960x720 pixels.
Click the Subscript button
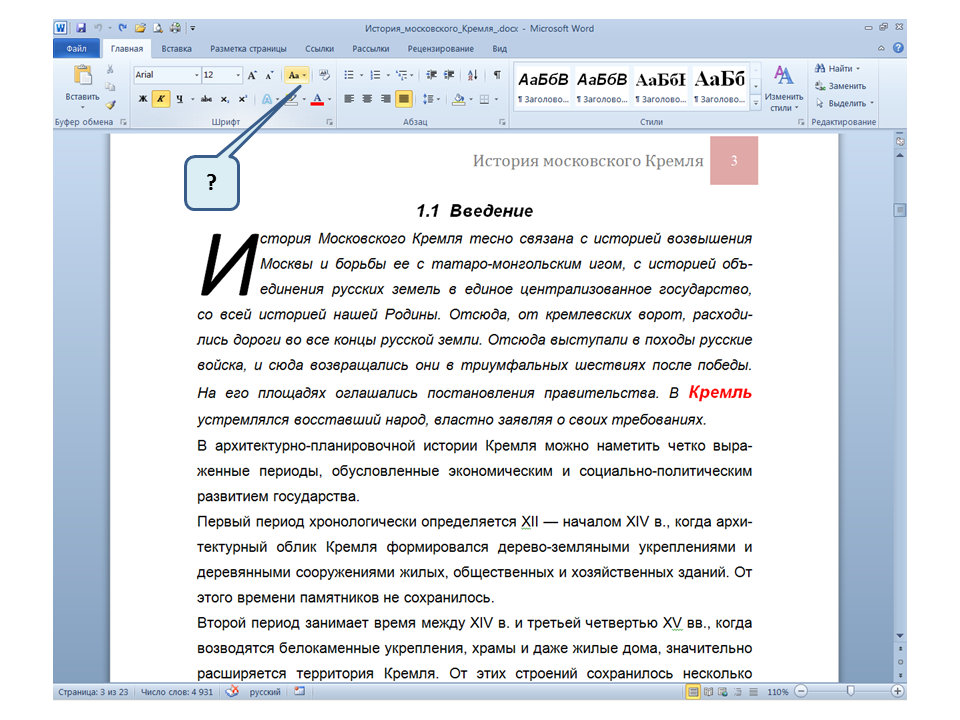pyautogui.click(x=226, y=99)
